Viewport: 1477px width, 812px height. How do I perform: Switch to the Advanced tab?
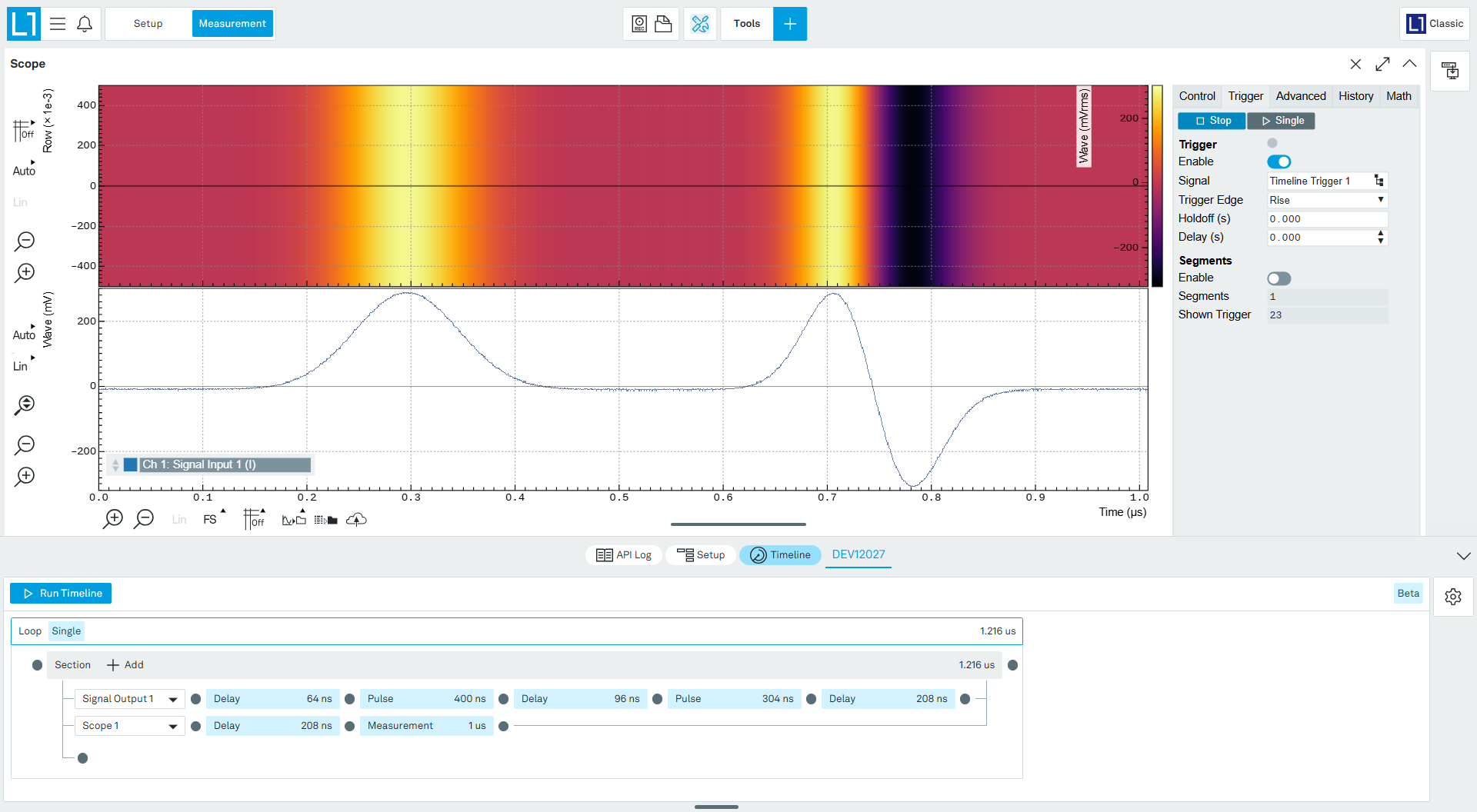pos(1301,96)
